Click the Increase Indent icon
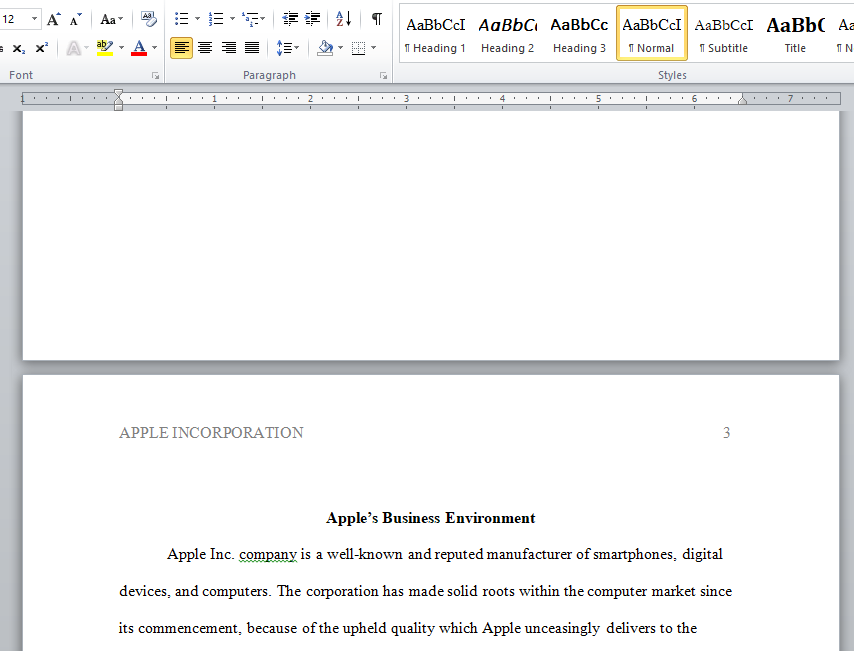854x651 pixels. (313, 19)
